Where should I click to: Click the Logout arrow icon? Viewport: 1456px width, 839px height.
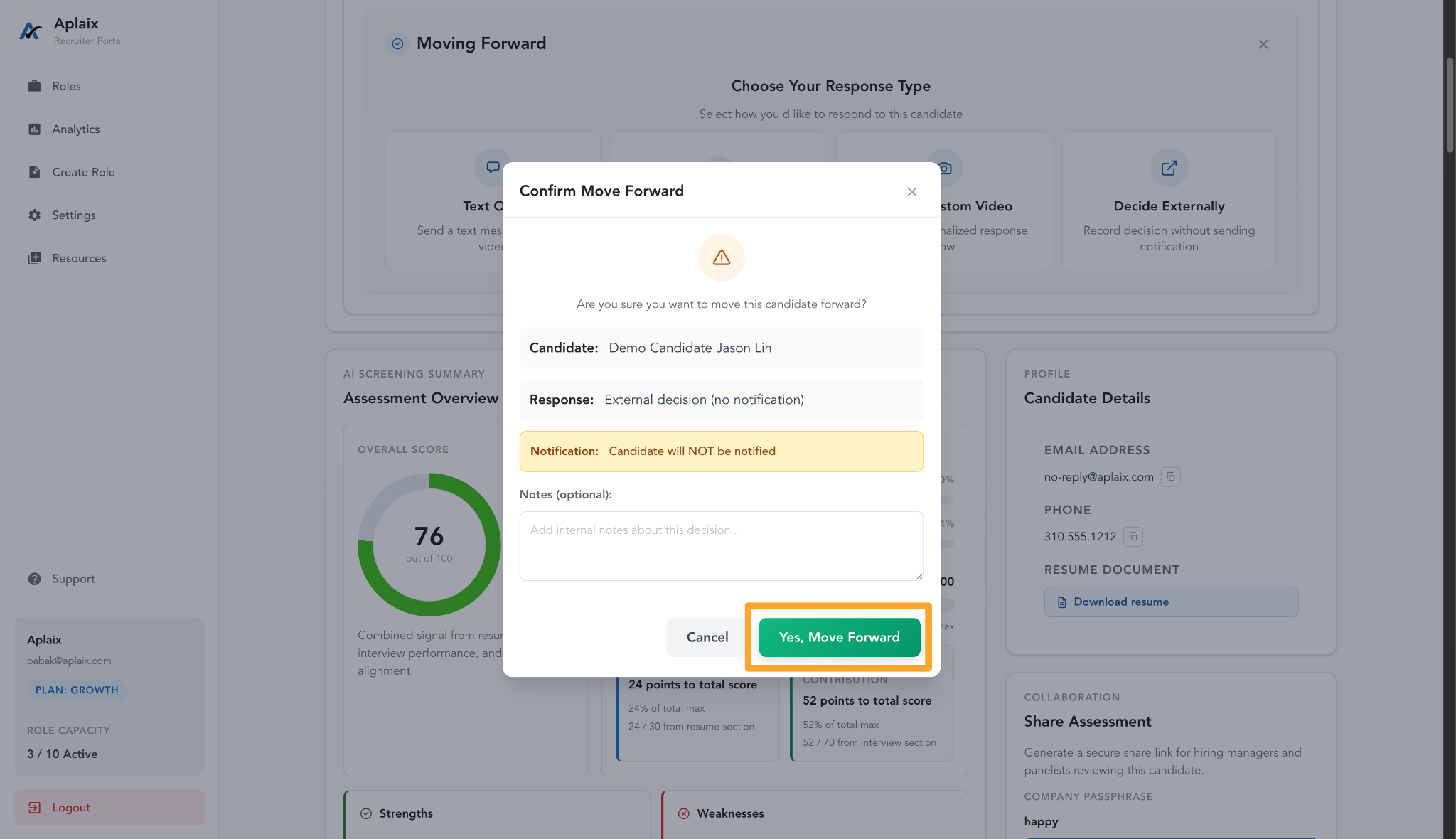[34, 808]
